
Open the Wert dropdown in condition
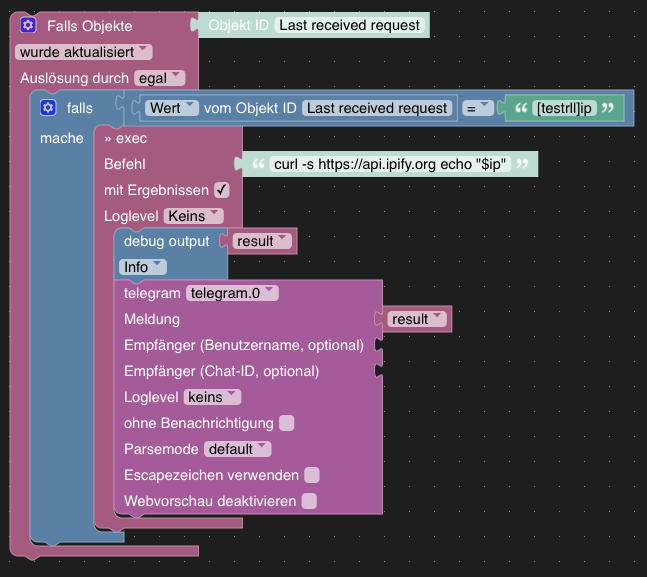(172, 108)
